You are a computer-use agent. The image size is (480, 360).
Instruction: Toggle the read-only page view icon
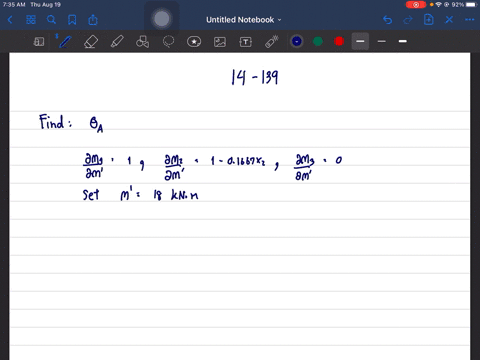pos(39,42)
